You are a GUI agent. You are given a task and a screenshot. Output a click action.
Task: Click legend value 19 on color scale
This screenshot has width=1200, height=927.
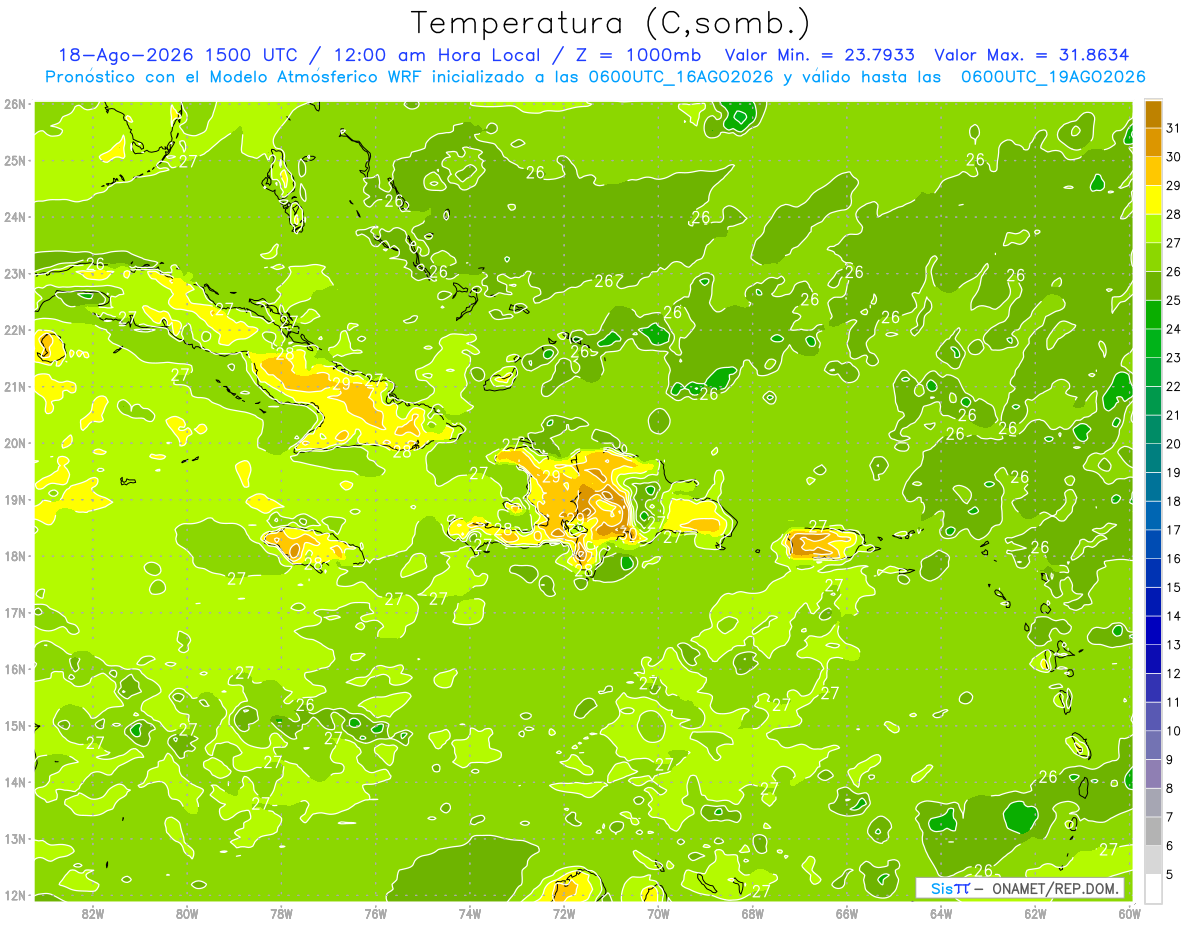click(x=1174, y=473)
